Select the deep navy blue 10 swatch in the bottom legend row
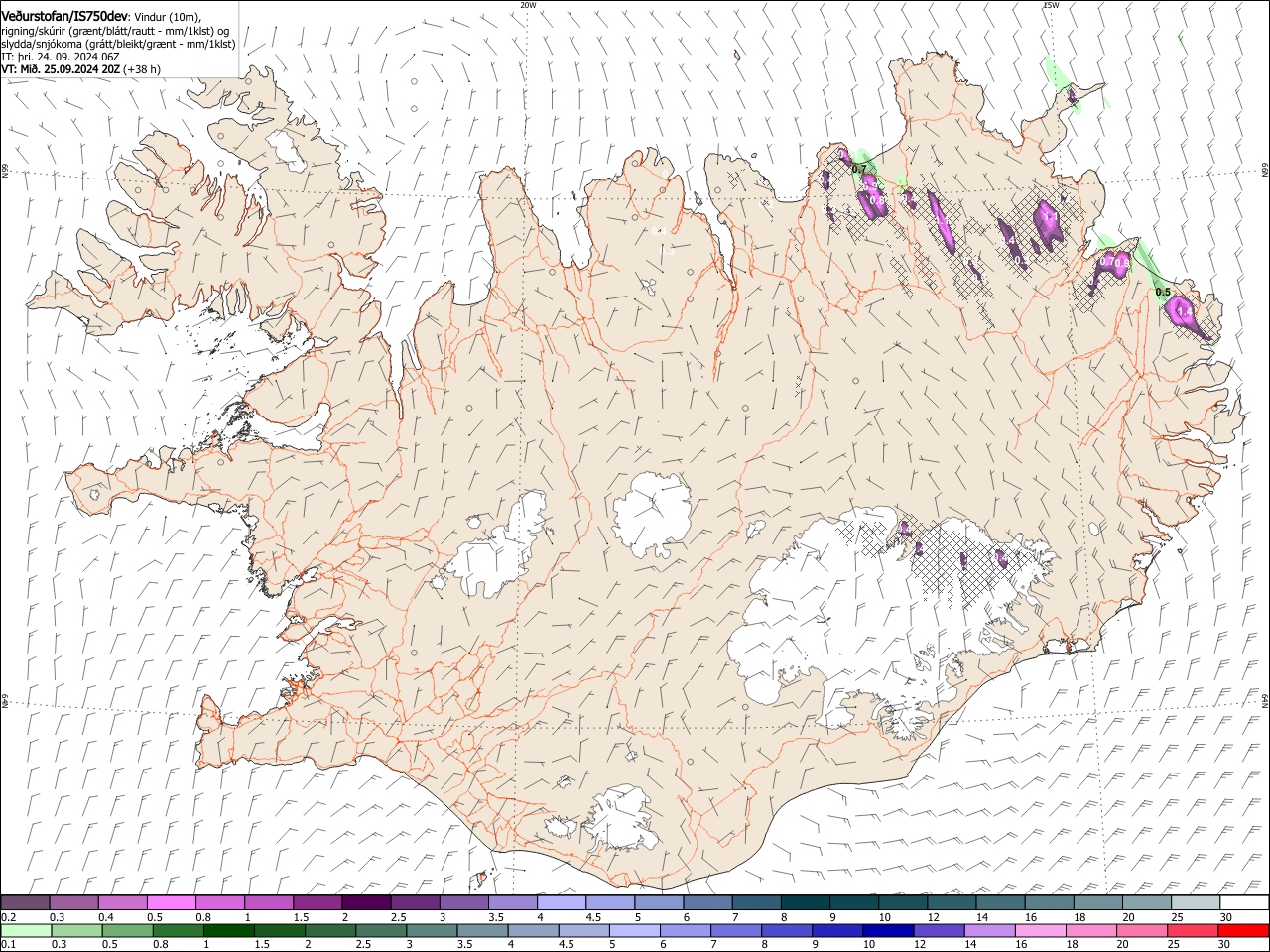The width and height of the screenshot is (1270, 952). (887, 931)
